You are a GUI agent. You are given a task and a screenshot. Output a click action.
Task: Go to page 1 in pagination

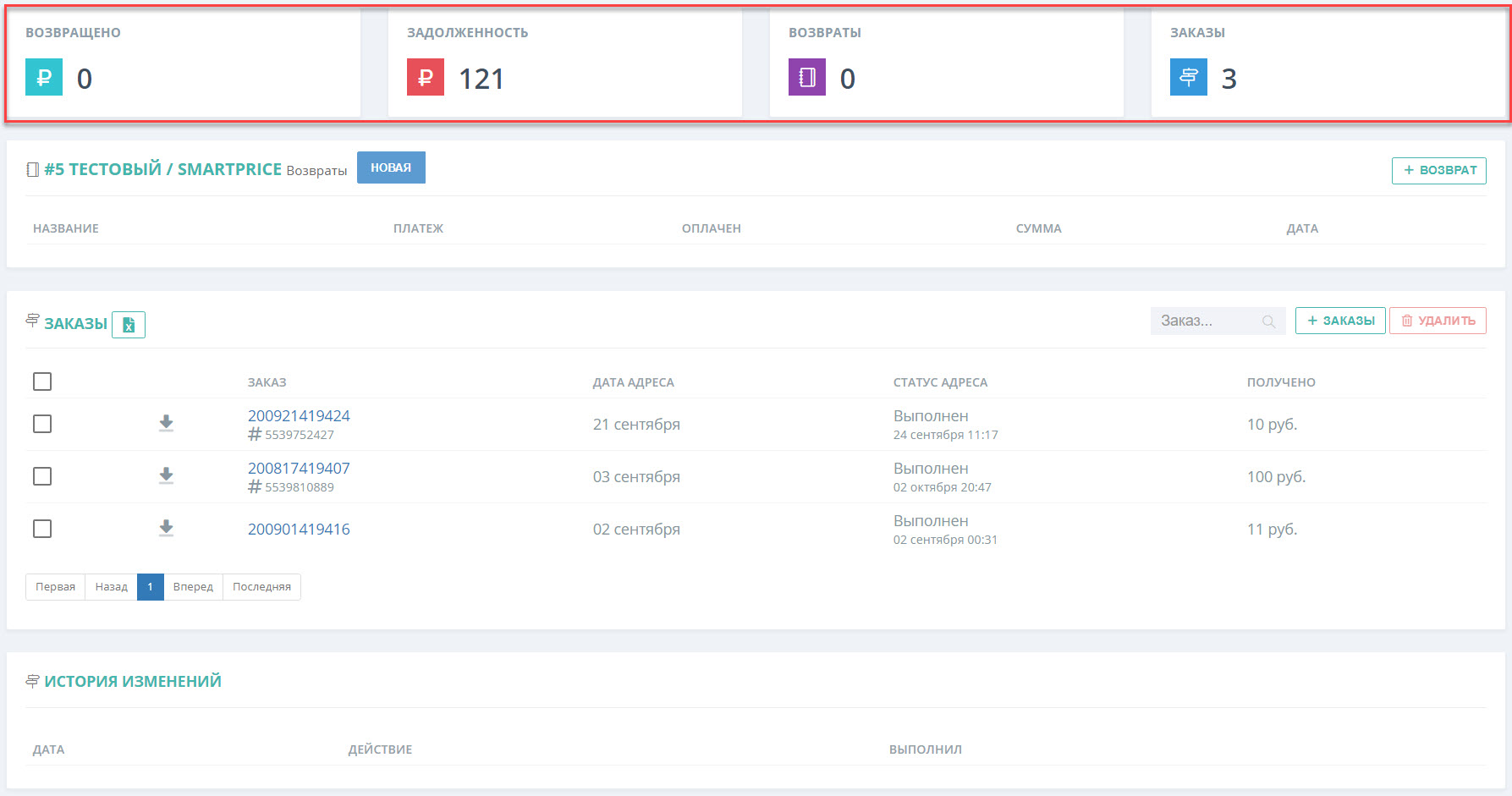pos(151,587)
